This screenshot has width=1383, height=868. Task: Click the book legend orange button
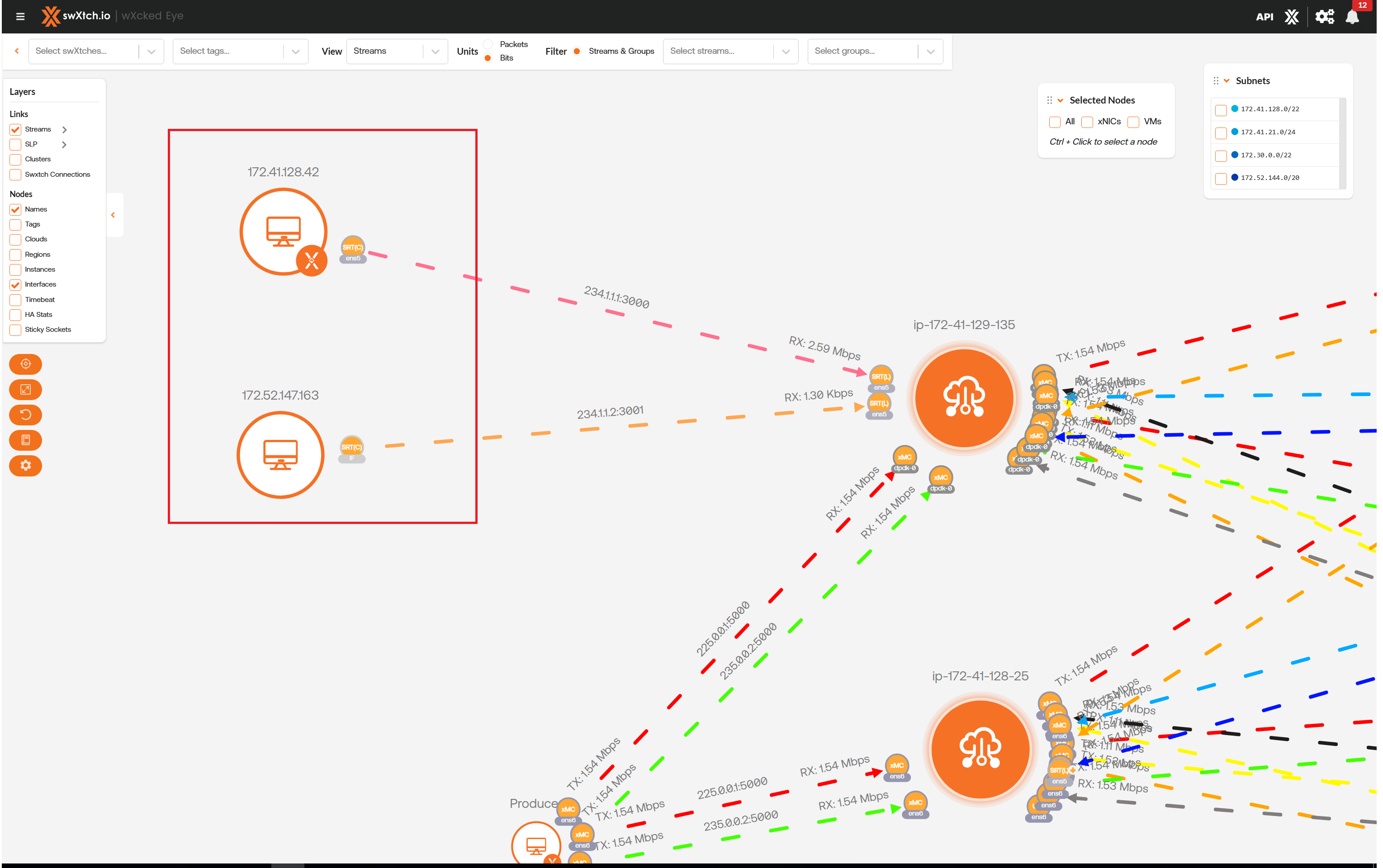pos(25,440)
